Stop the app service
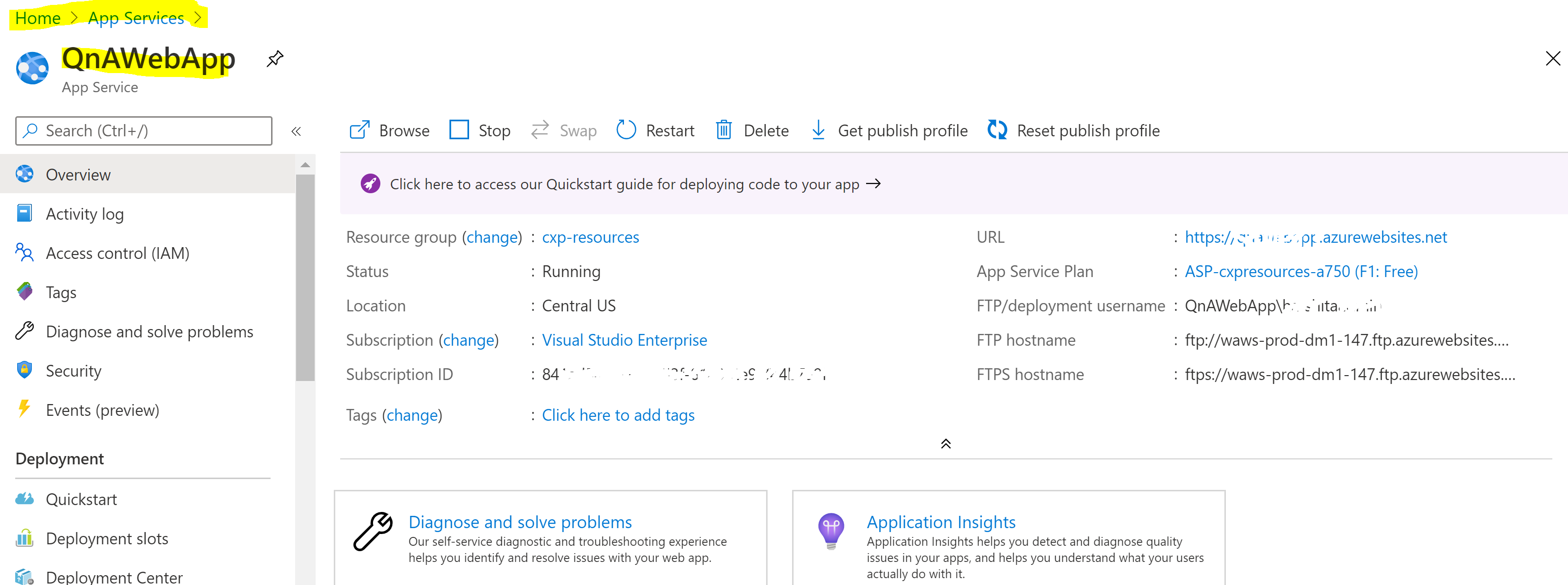1568x585 pixels. pos(480,130)
